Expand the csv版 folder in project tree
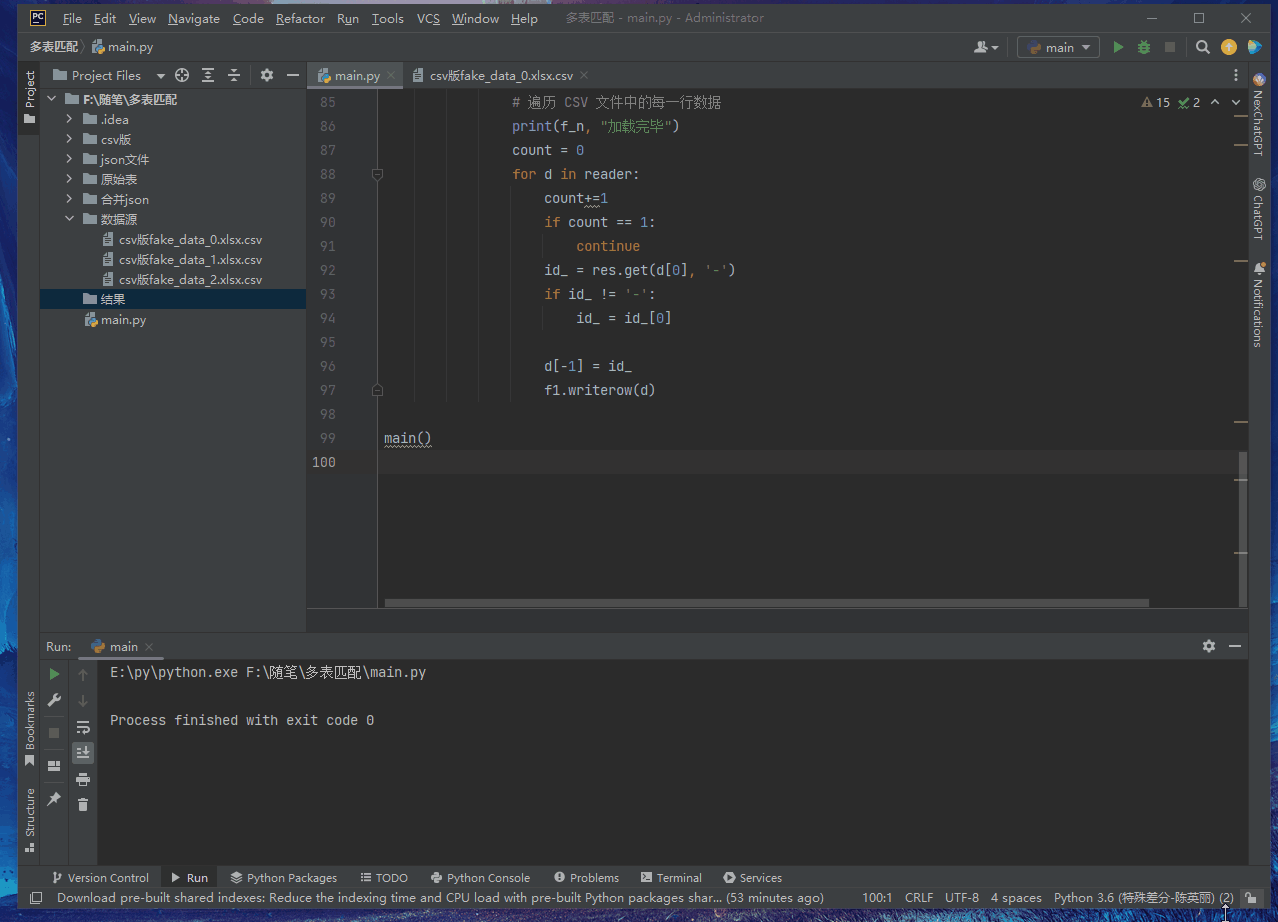This screenshot has width=1278, height=922. (x=69, y=140)
